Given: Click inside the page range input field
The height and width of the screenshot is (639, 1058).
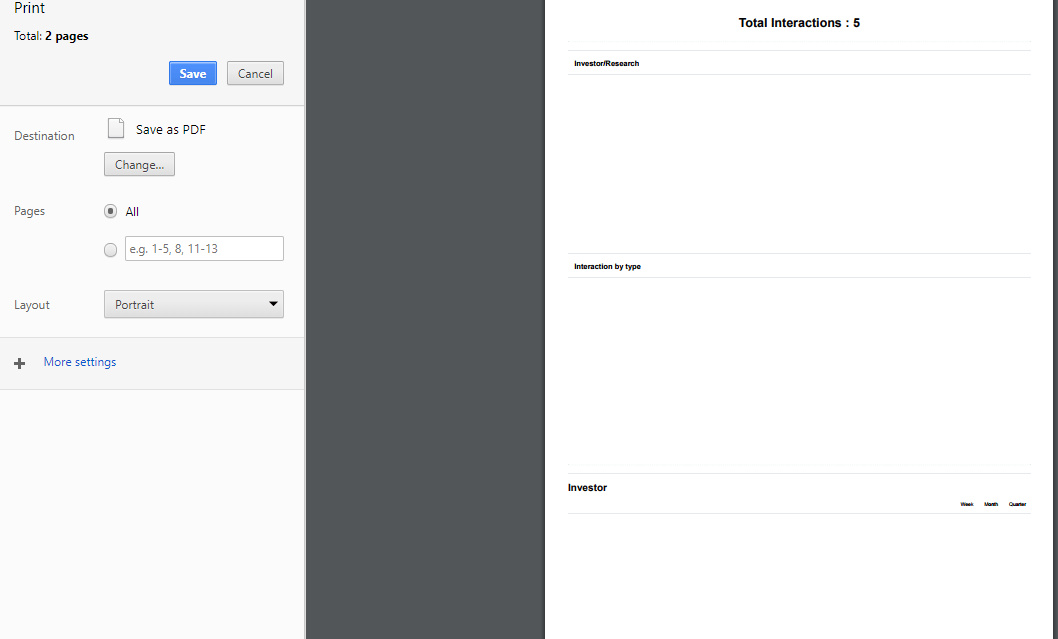Looking at the screenshot, I should point(203,248).
